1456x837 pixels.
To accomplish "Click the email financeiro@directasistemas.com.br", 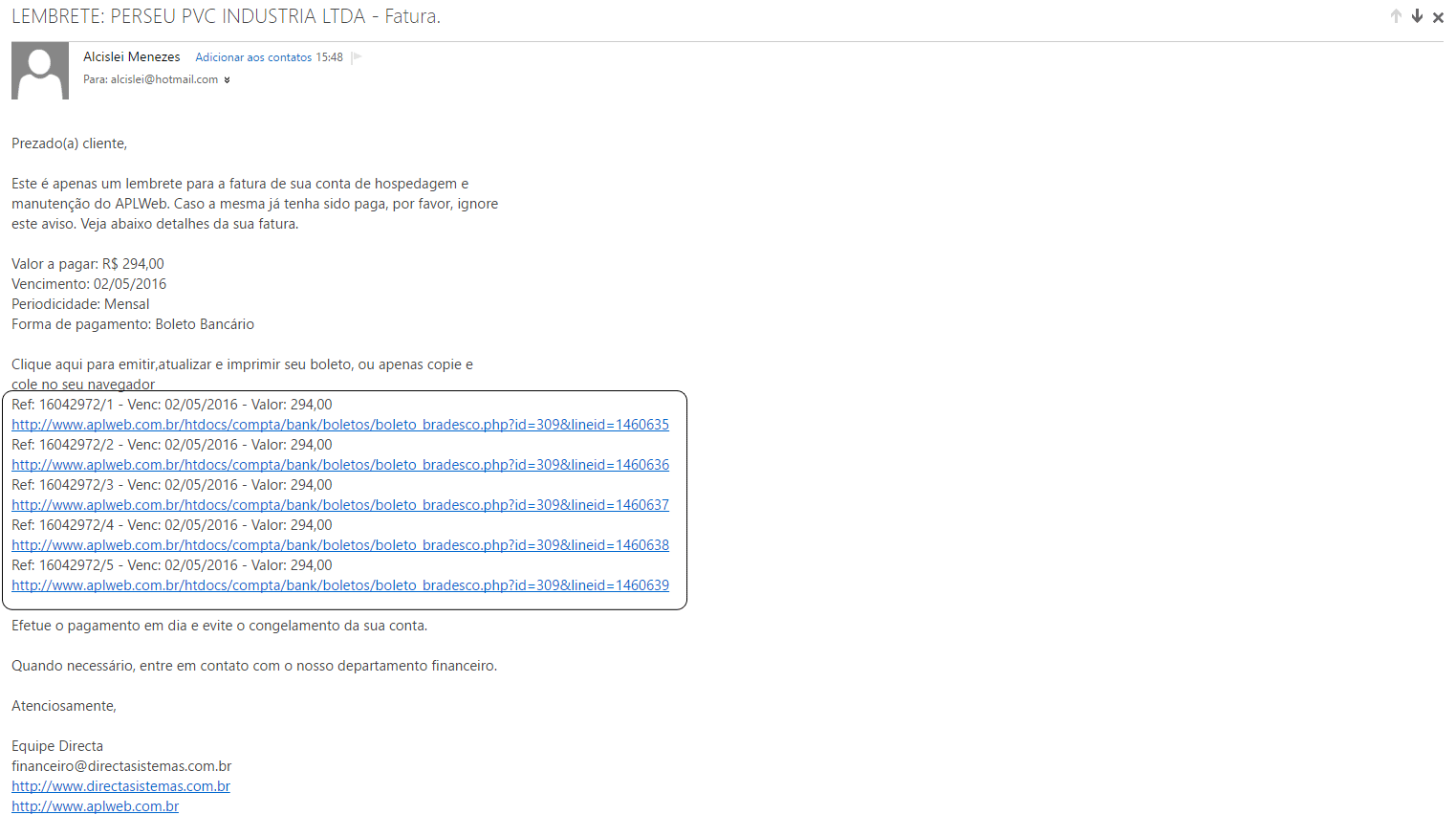I will (x=121, y=766).
